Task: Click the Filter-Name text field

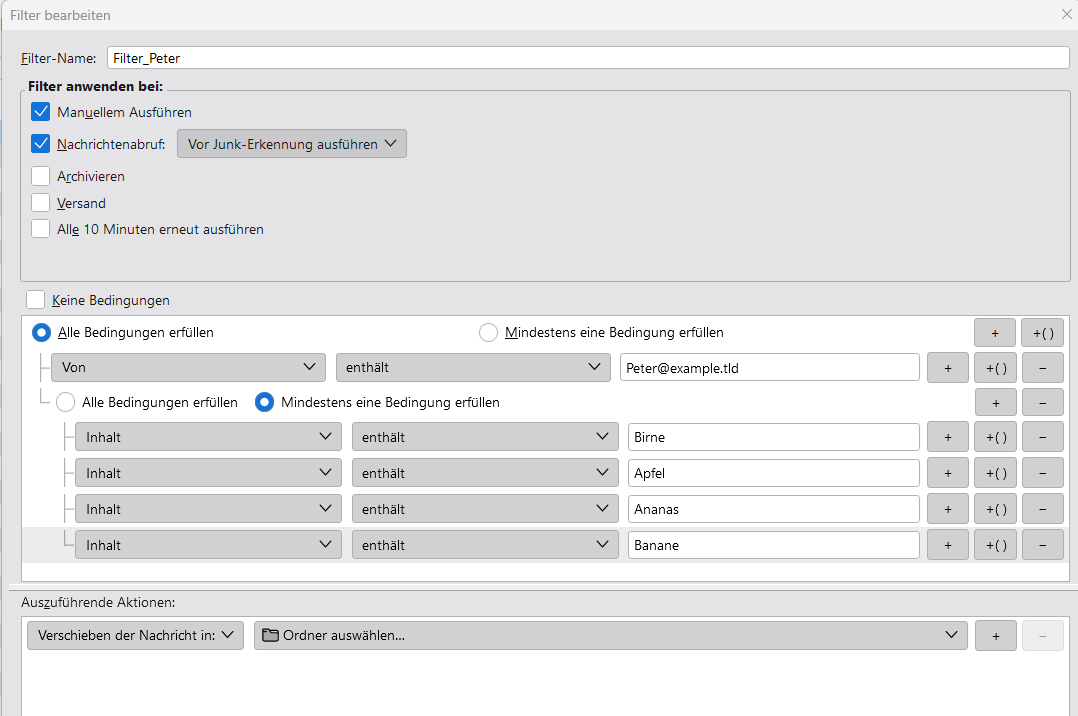Action: (x=588, y=58)
